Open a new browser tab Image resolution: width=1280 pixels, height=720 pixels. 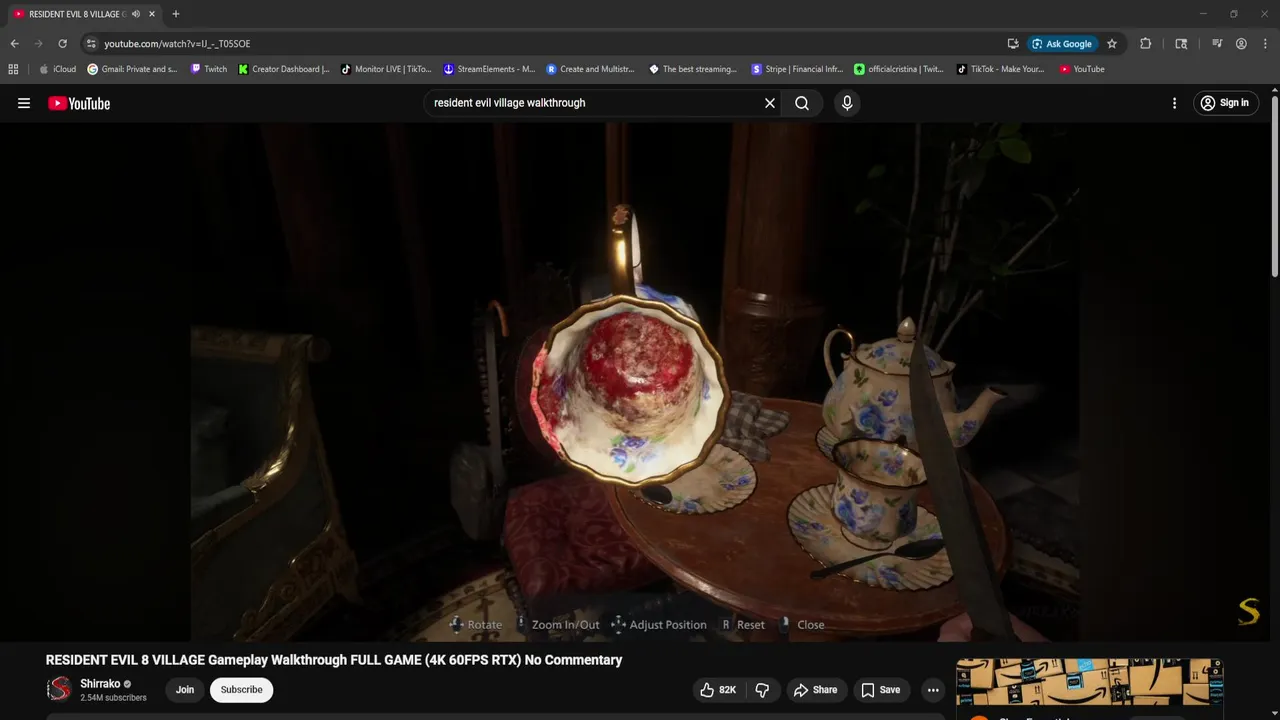click(x=176, y=14)
